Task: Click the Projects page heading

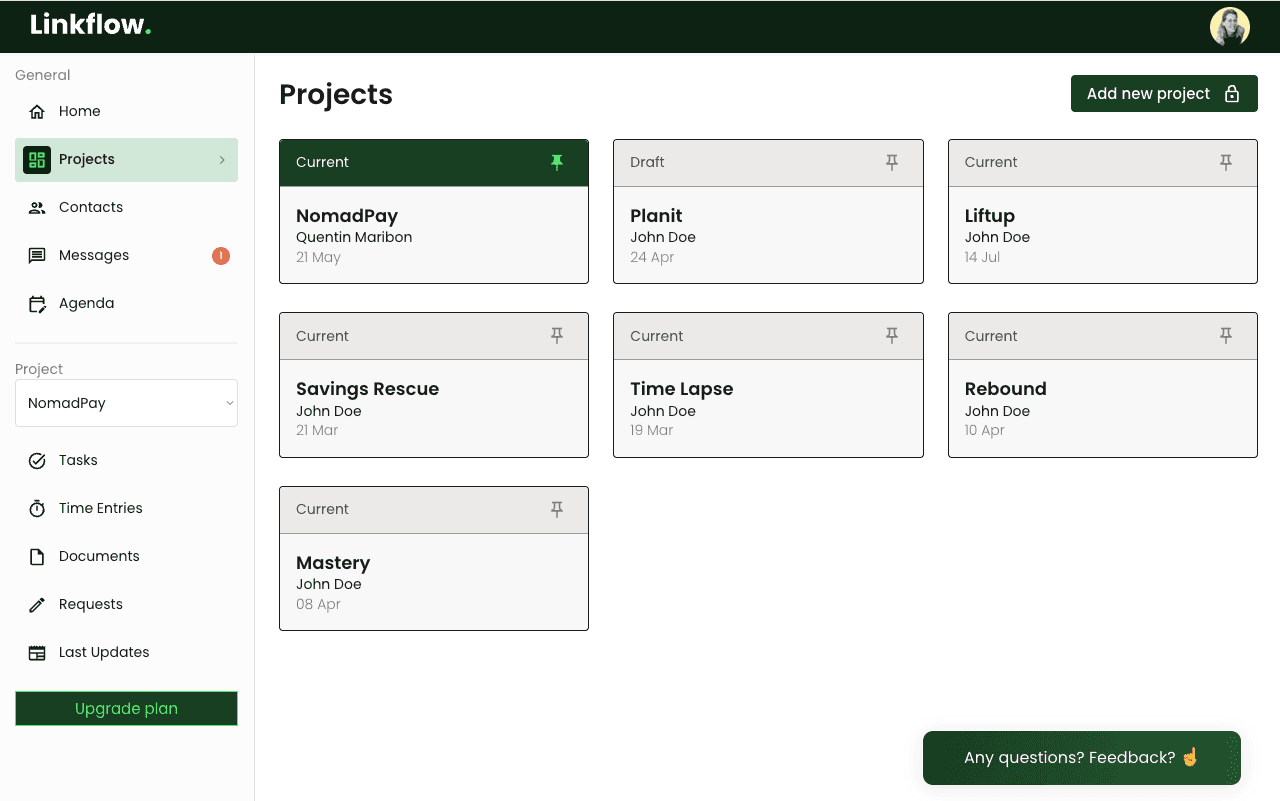Action: pyautogui.click(x=336, y=94)
